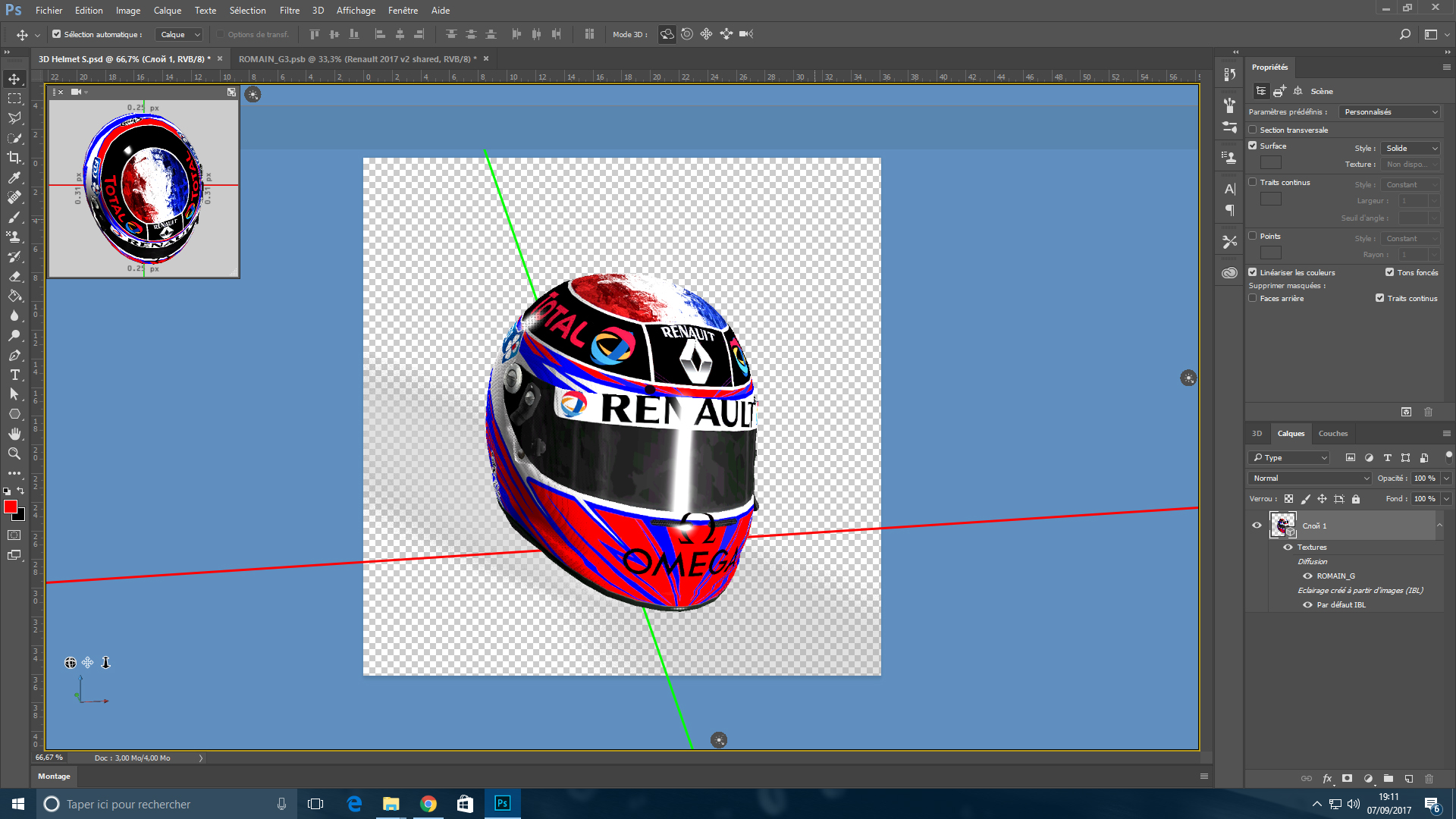Enable the Faces arrière checkbox

click(x=1253, y=298)
